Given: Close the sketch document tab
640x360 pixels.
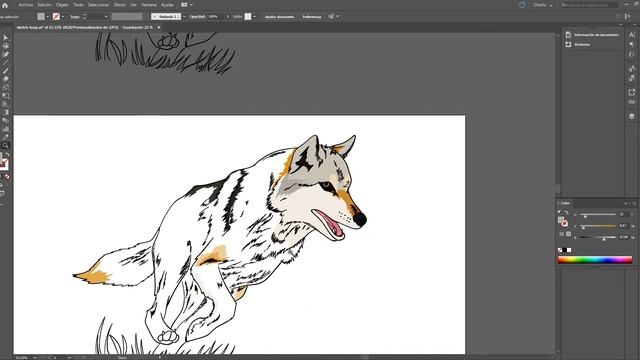Looking at the screenshot, I should tap(159, 27).
